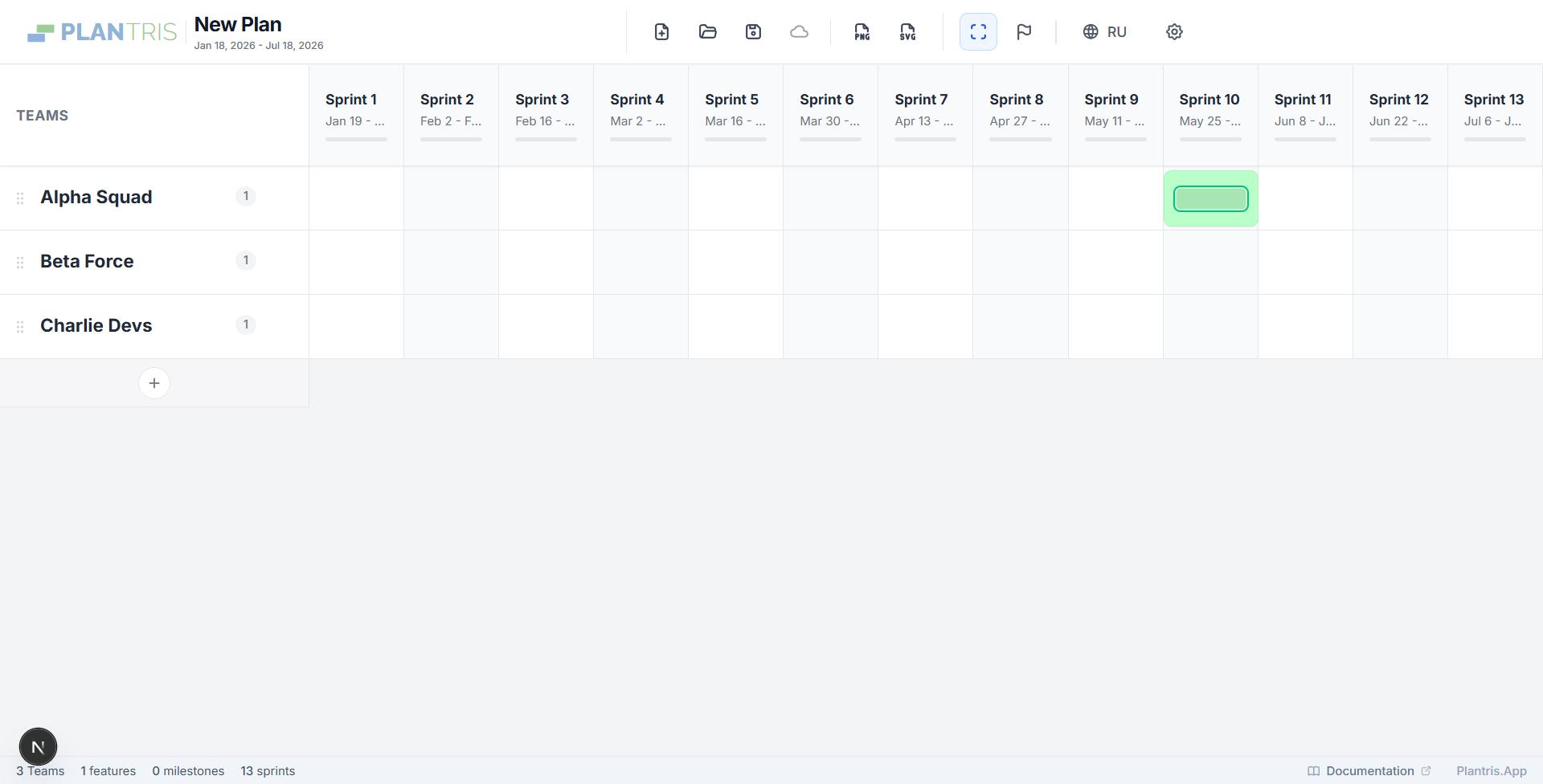Toggle fullscreen focus mode

(978, 32)
